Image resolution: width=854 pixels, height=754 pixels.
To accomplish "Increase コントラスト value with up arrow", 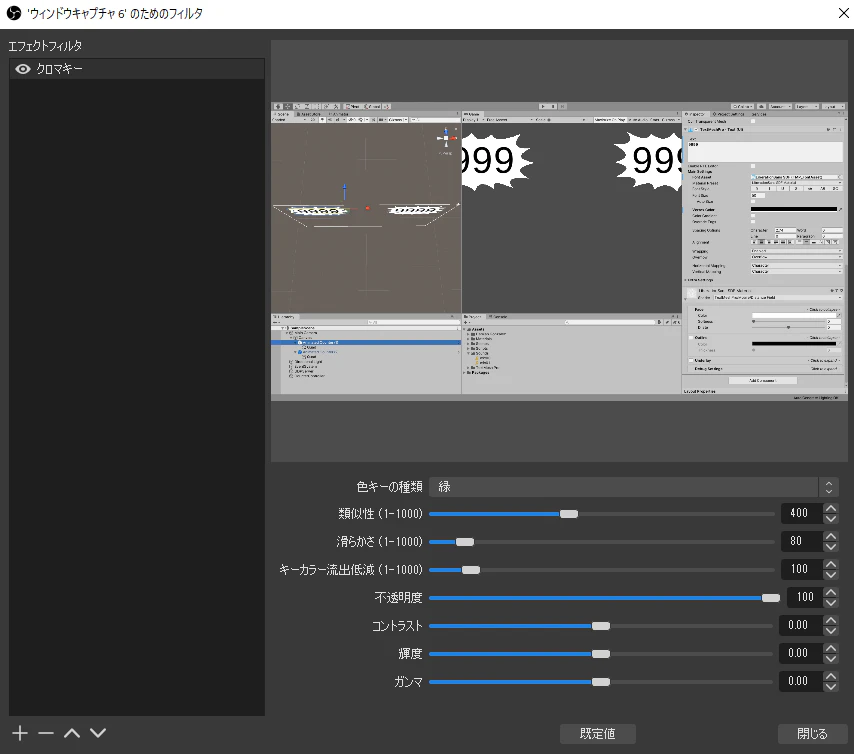I will [830, 620].
